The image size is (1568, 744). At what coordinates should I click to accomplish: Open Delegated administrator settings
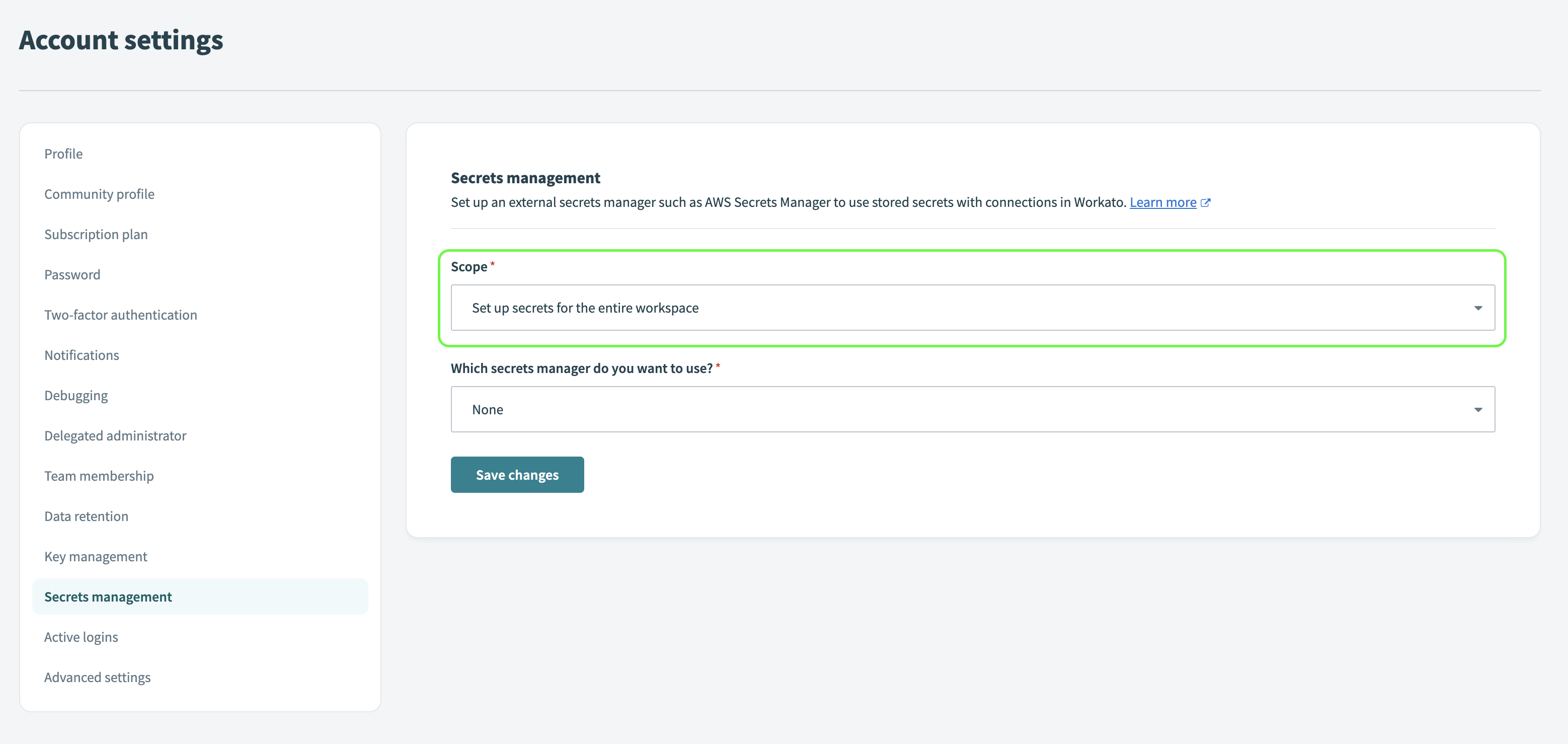115,435
